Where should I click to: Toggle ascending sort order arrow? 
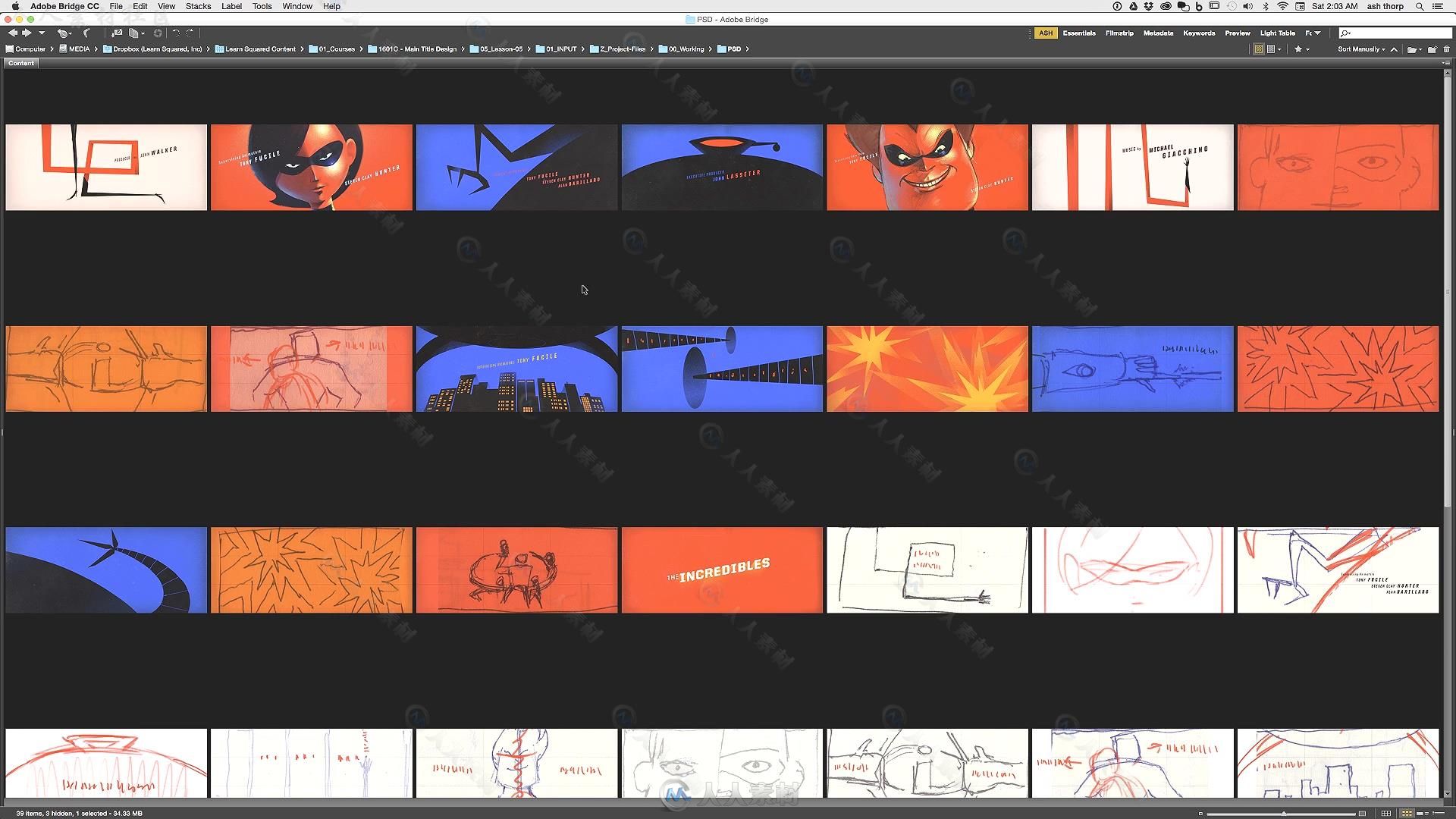pos(1394,49)
